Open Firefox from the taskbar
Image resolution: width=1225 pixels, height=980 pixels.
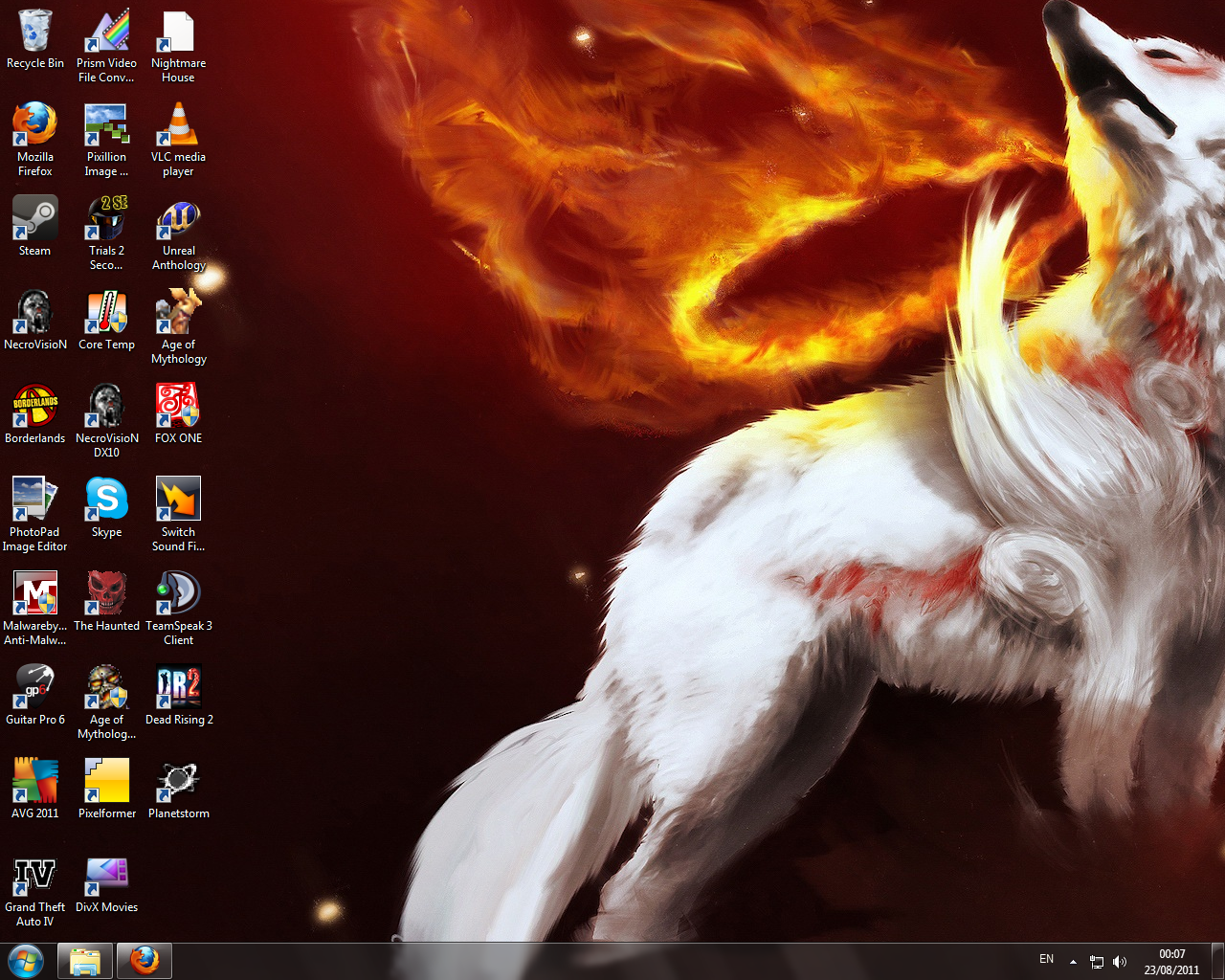coord(145,960)
